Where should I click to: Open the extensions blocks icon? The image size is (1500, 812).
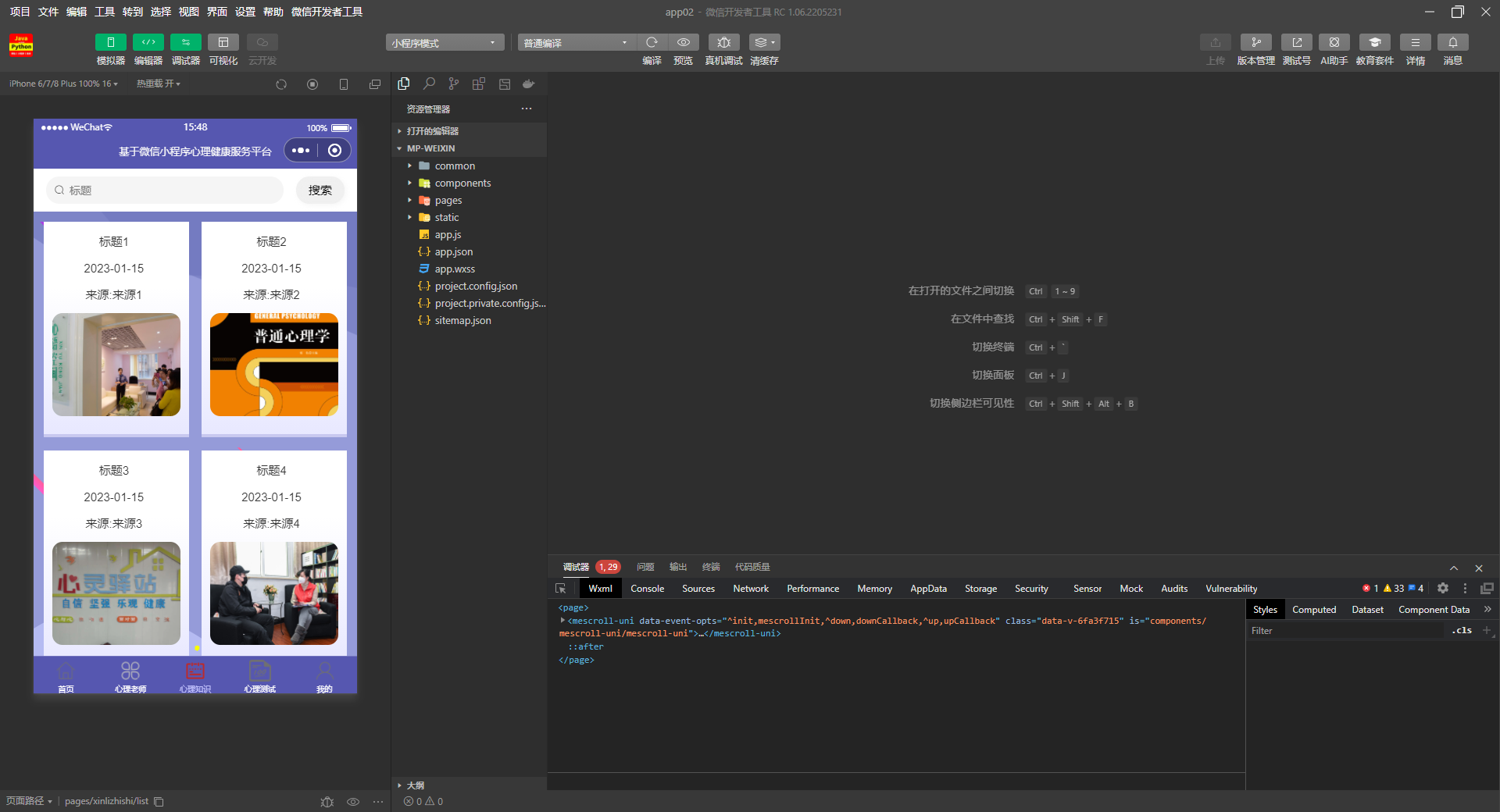tap(479, 84)
